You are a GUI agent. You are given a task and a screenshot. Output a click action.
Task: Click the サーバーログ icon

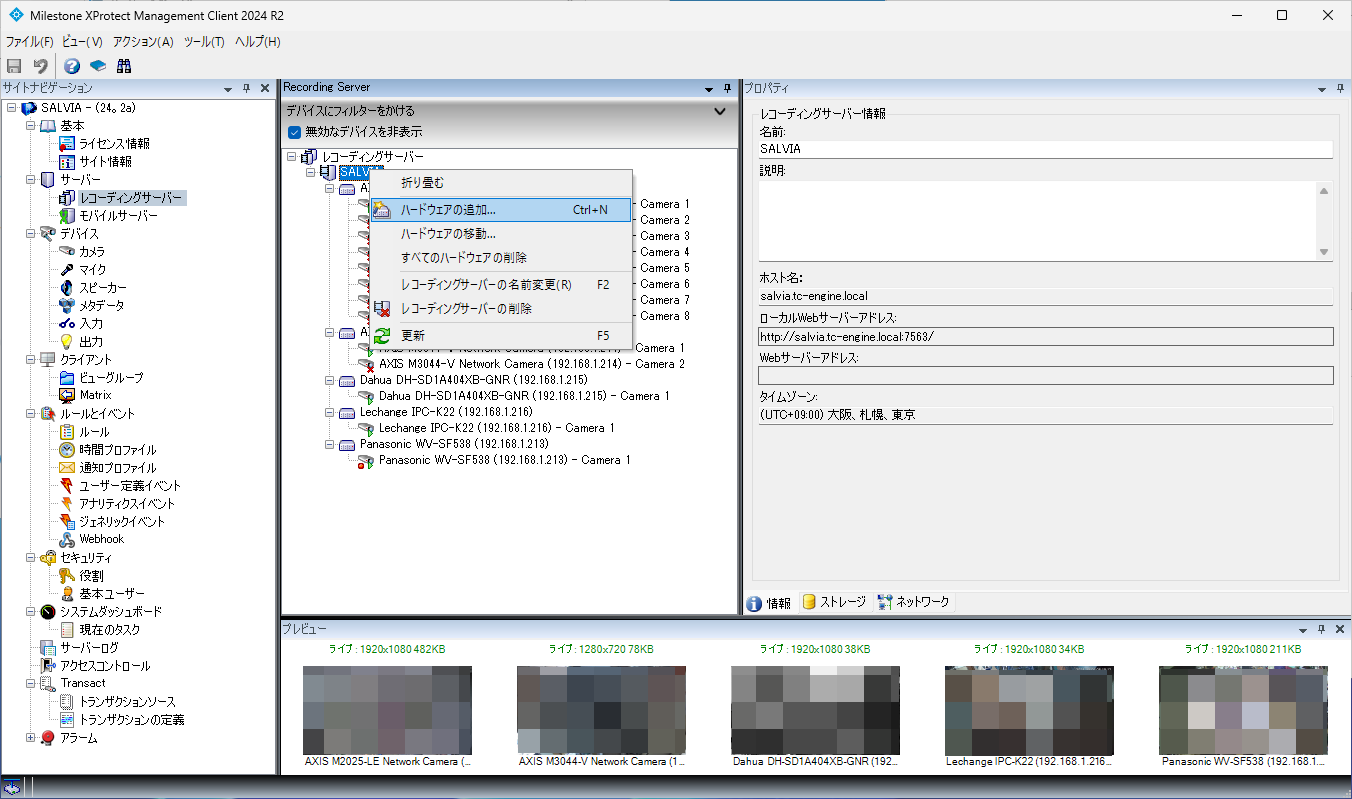pyautogui.click(x=47, y=648)
